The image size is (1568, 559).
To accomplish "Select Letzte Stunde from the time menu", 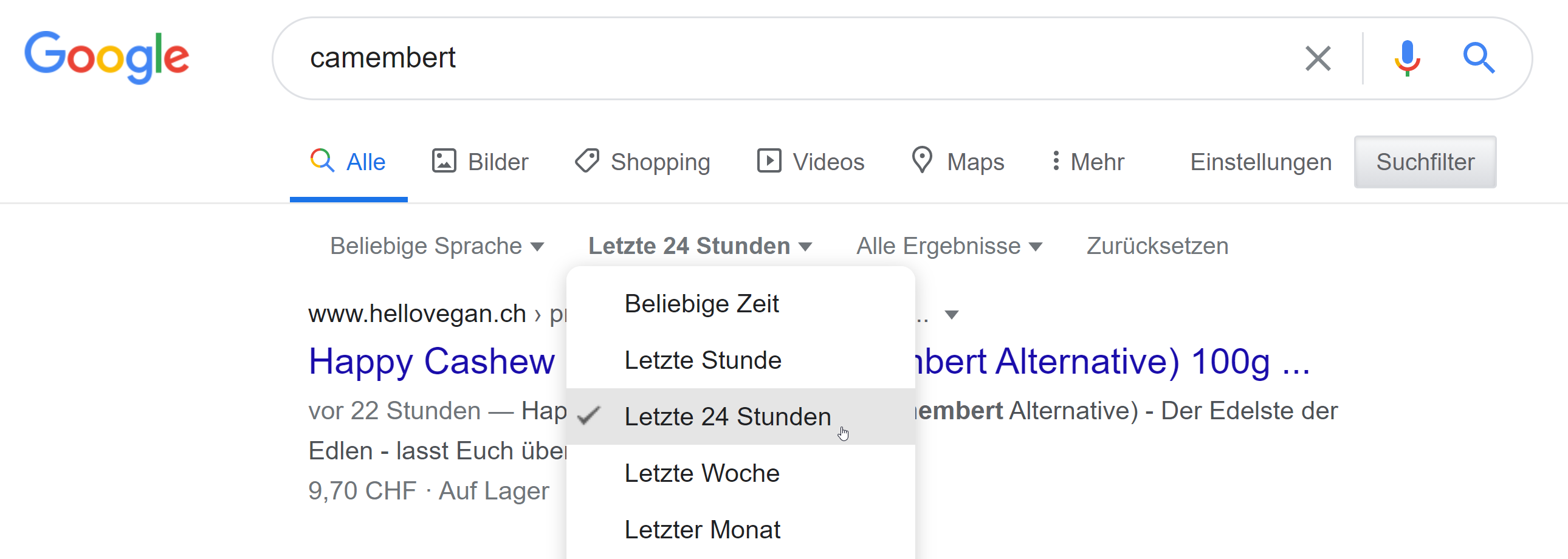I will tap(703, 360).
